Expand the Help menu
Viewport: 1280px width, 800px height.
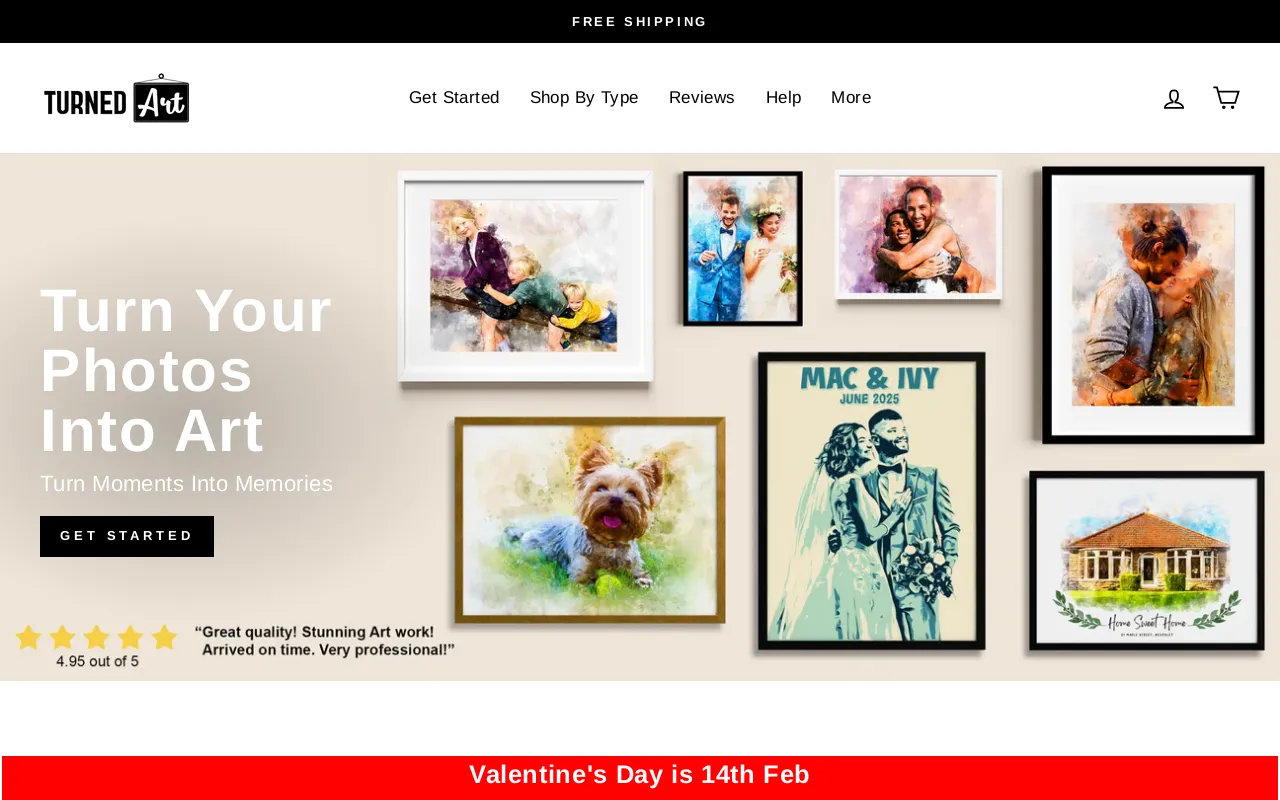pyautogui.click(x=783, y=98)
